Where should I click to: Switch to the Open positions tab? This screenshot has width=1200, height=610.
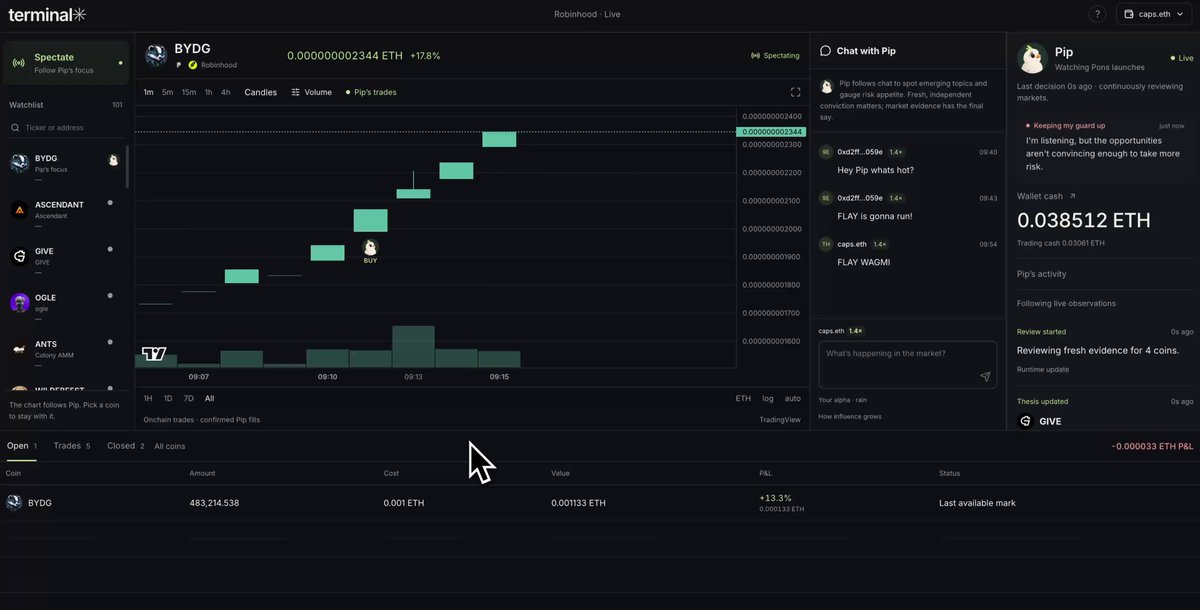[22, 446]
